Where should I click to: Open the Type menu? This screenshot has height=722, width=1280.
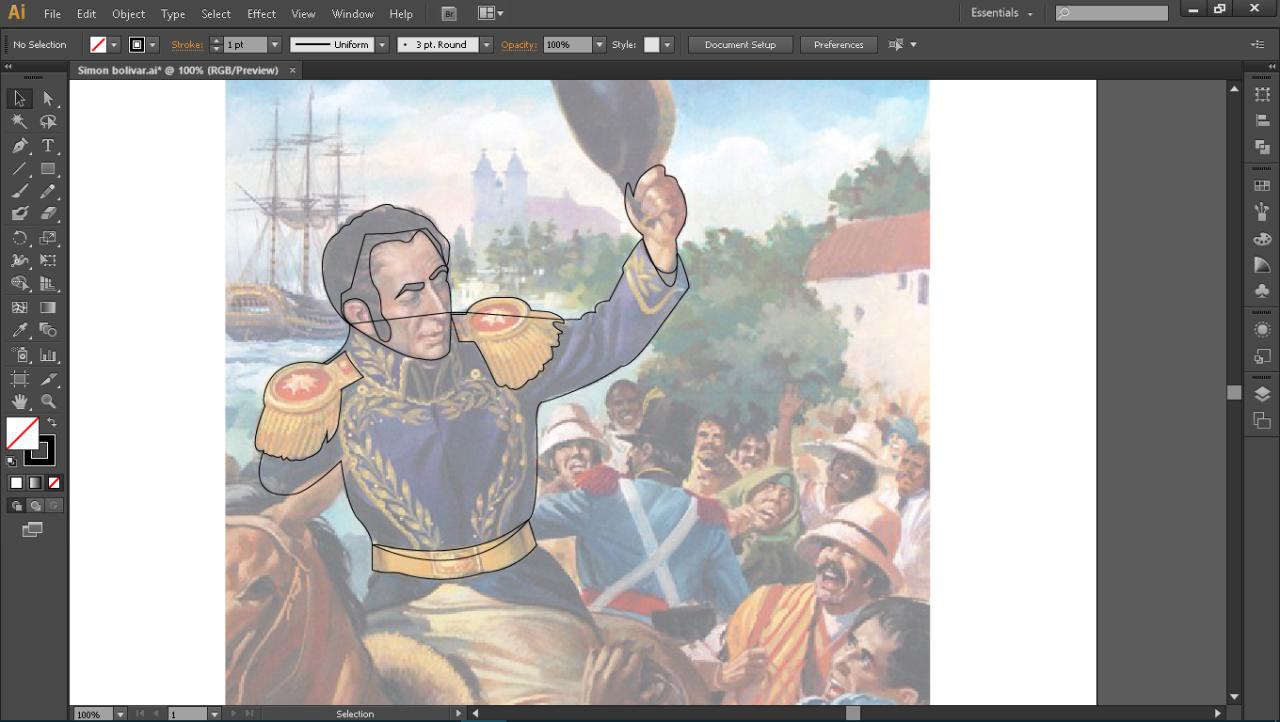[173, 14]
